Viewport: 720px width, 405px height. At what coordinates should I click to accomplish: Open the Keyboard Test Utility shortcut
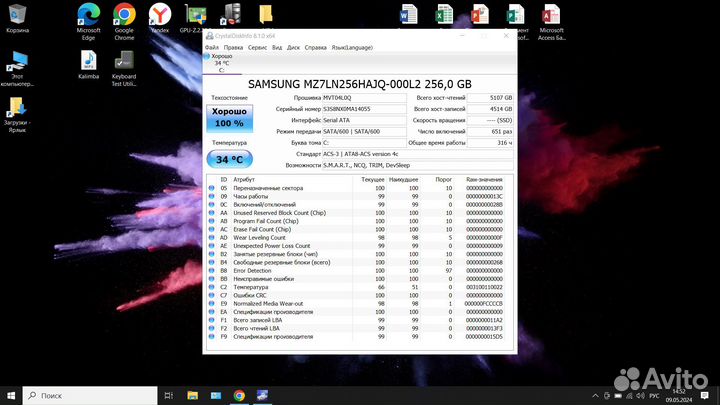coord(124,68)
